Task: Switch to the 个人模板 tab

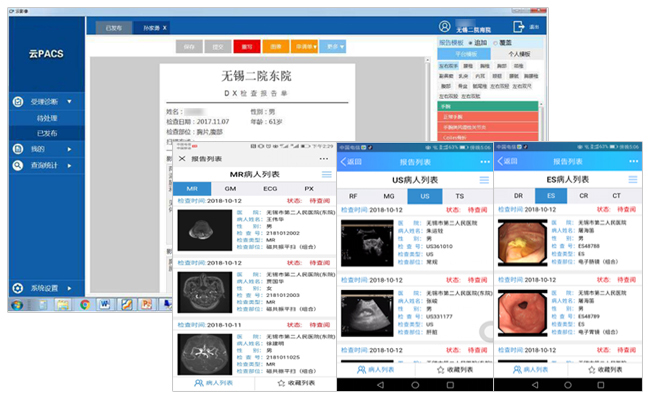Action: click(519, 54)
